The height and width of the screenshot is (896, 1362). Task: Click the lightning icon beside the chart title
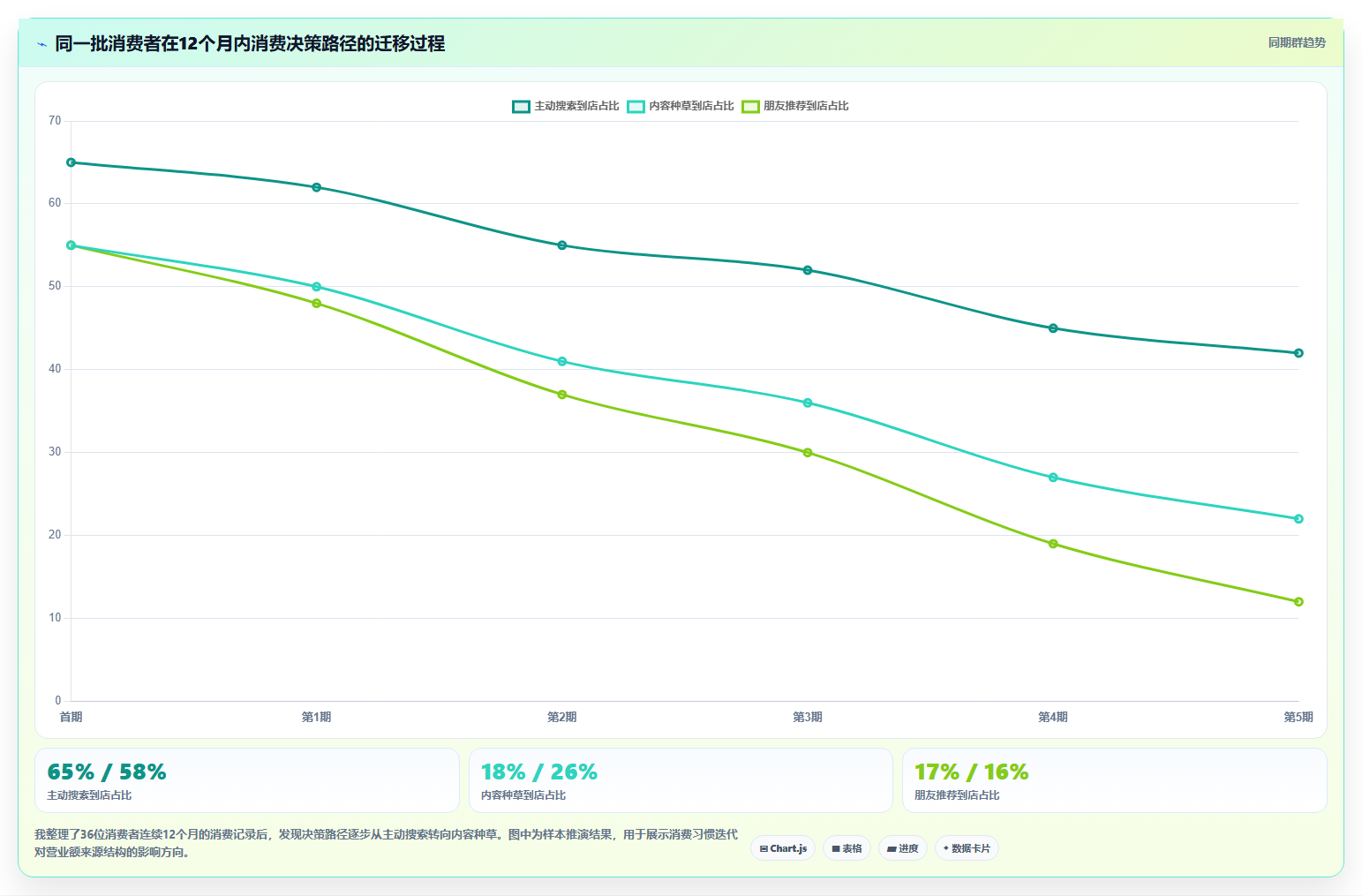41,44
